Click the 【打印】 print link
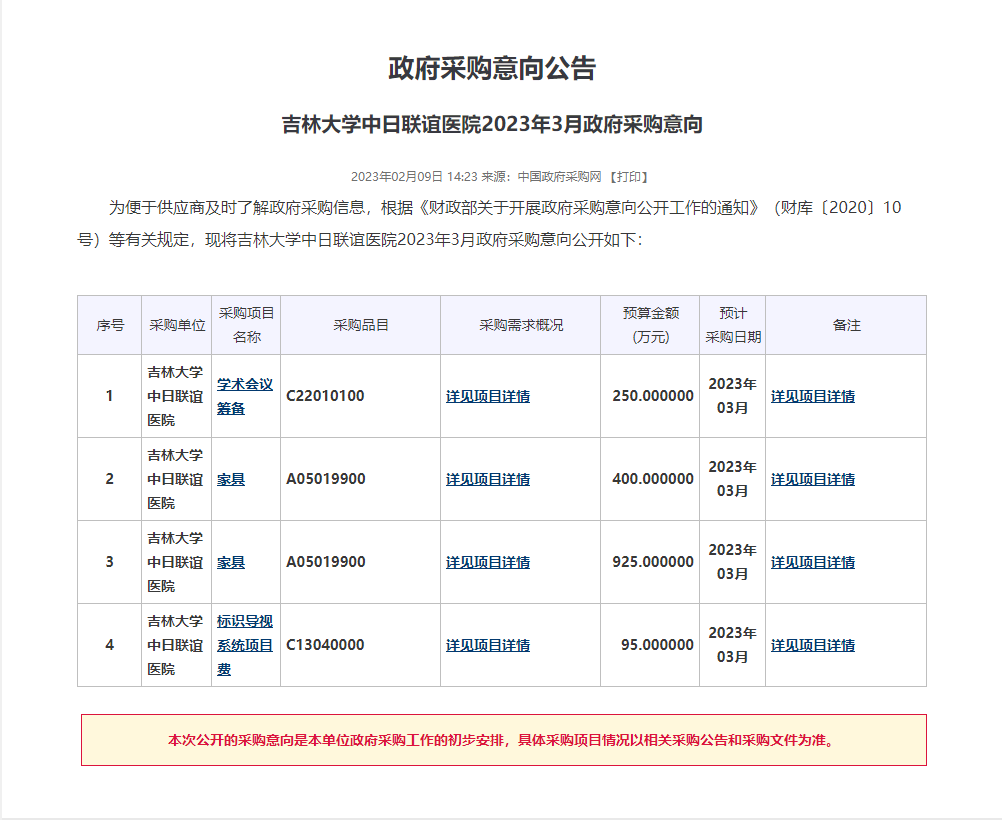Screen dimensions: 1002x820 click(x=628, y=176)
